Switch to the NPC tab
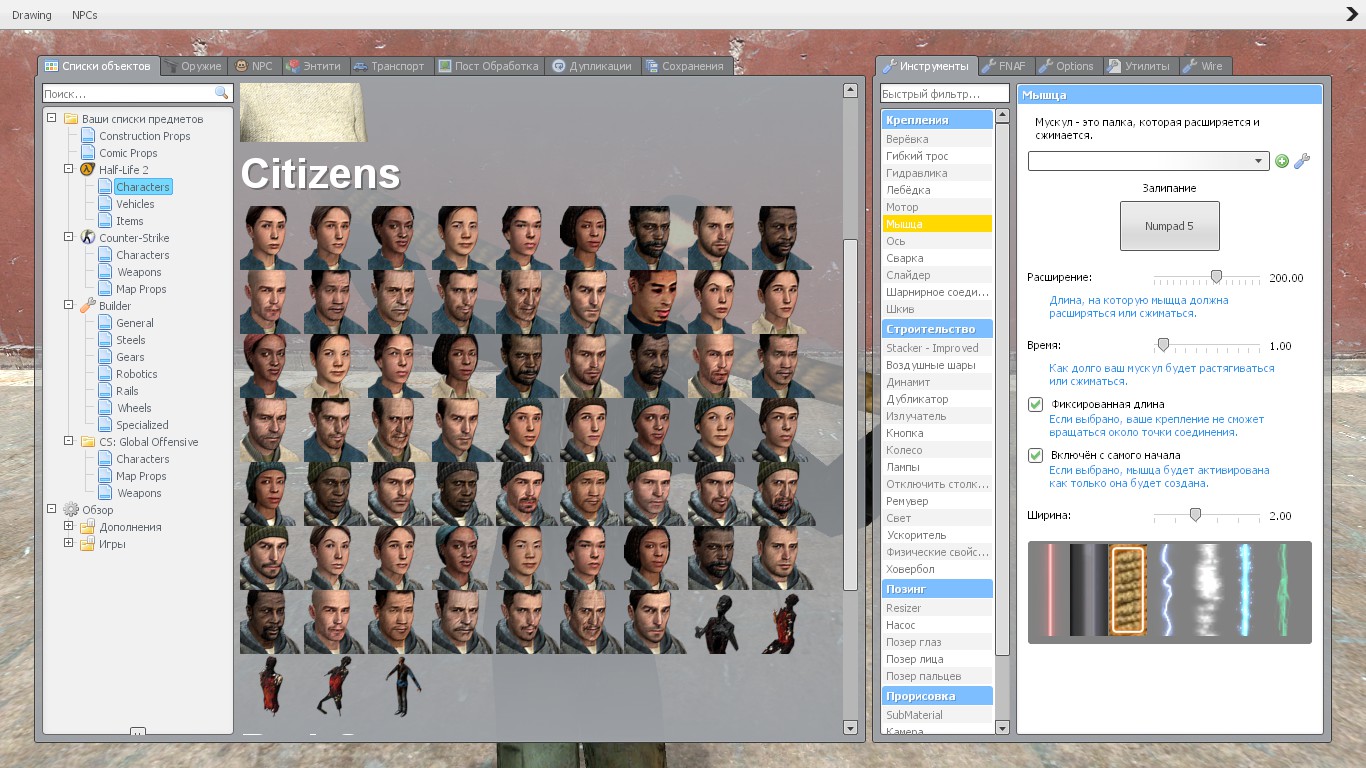Screen dimensions: 1366x768 tap(255, 66)
